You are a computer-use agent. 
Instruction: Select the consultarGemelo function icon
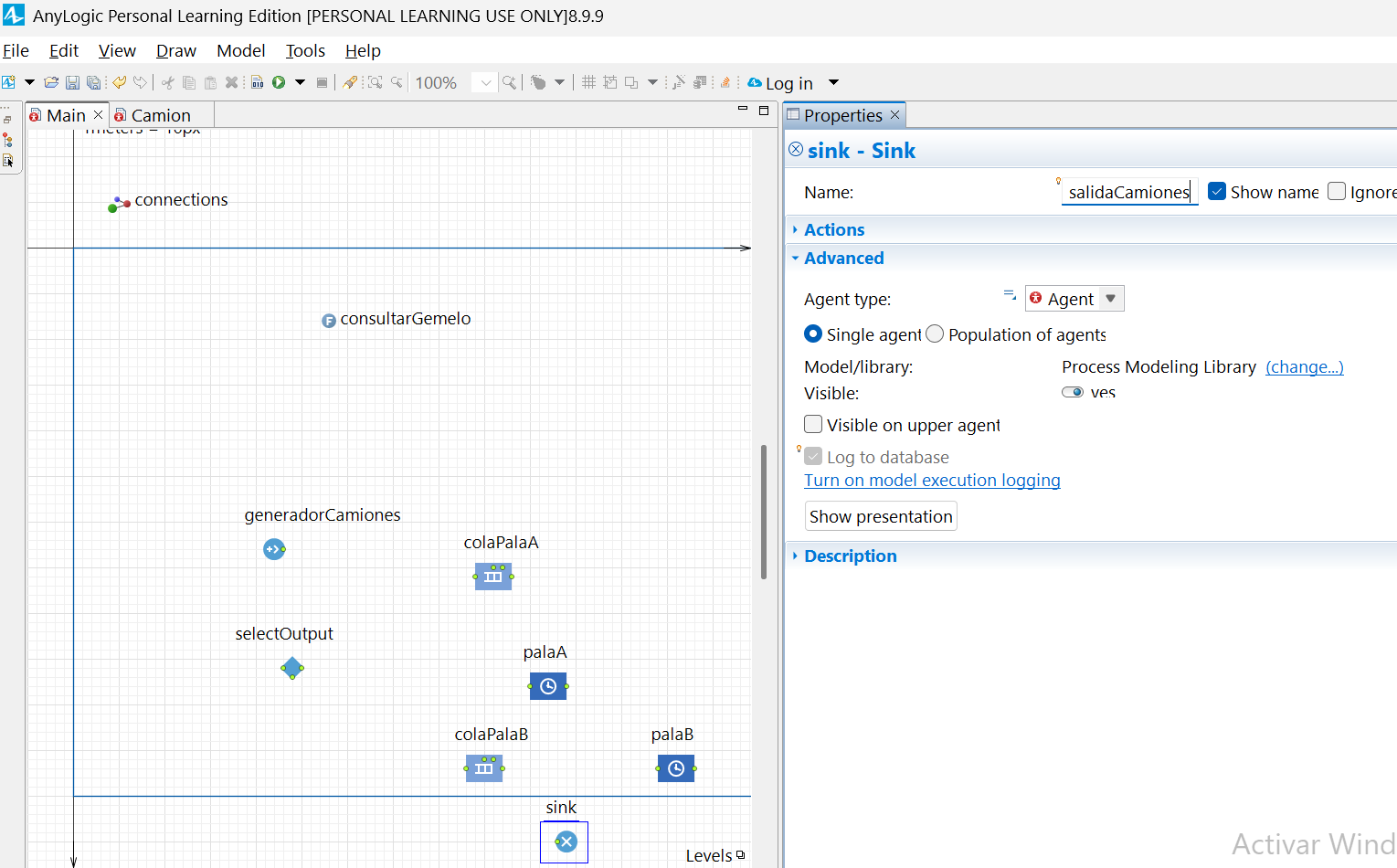coord(329,321)
